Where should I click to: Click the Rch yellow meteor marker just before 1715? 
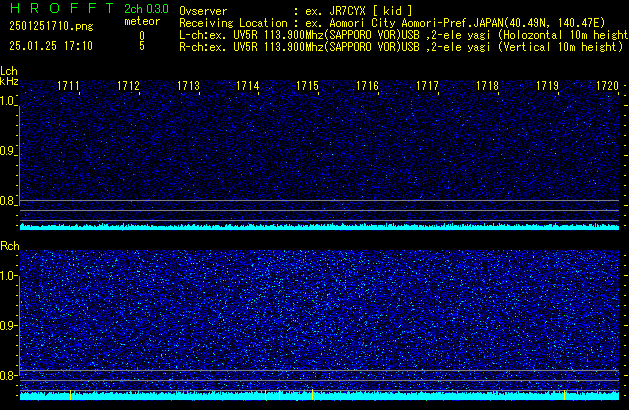[x=312, y=395]
